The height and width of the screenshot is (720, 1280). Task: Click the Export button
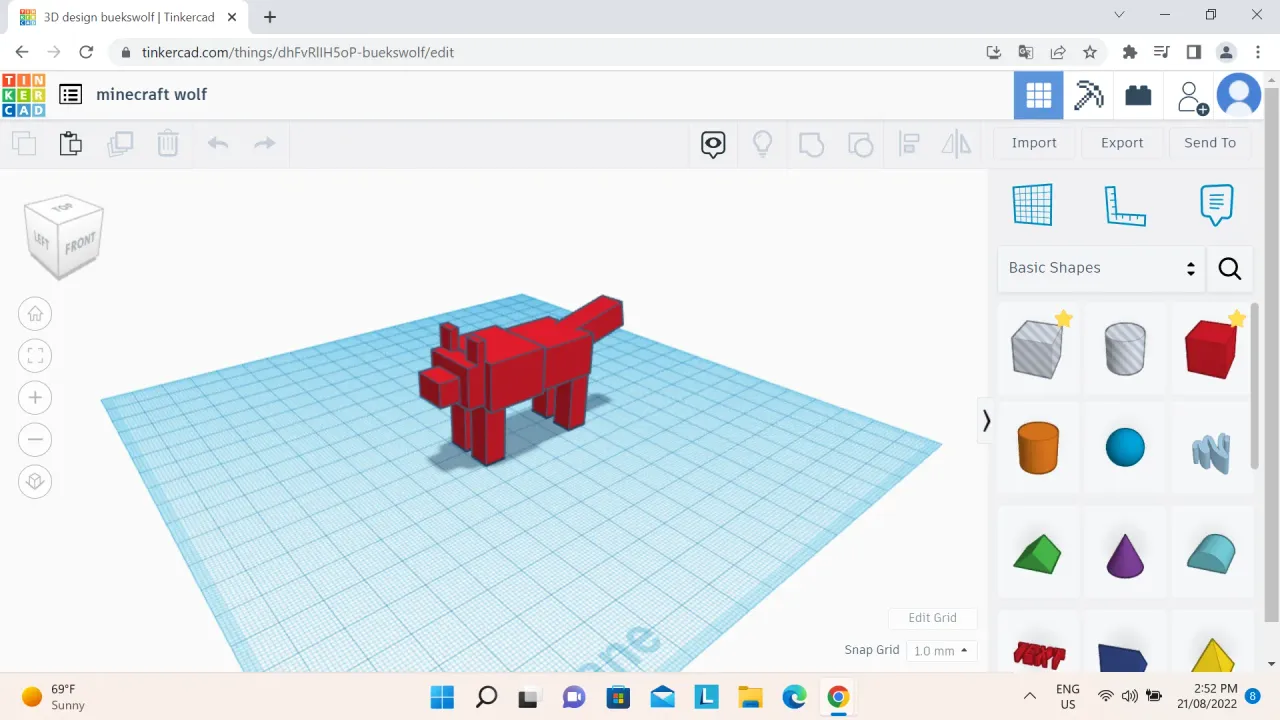coord(1122,143)
